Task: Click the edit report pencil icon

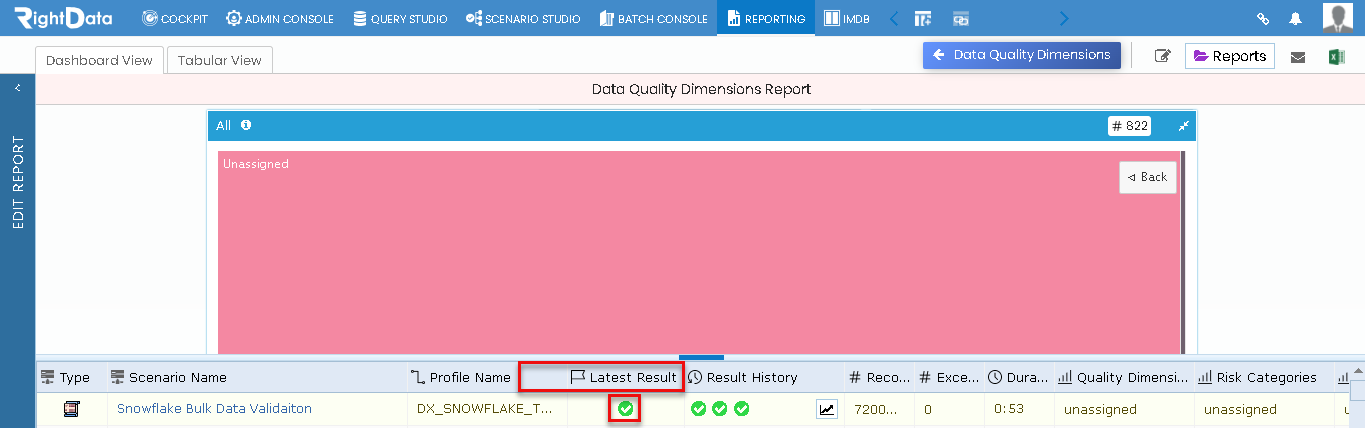Action: (x=1162, y=56)
